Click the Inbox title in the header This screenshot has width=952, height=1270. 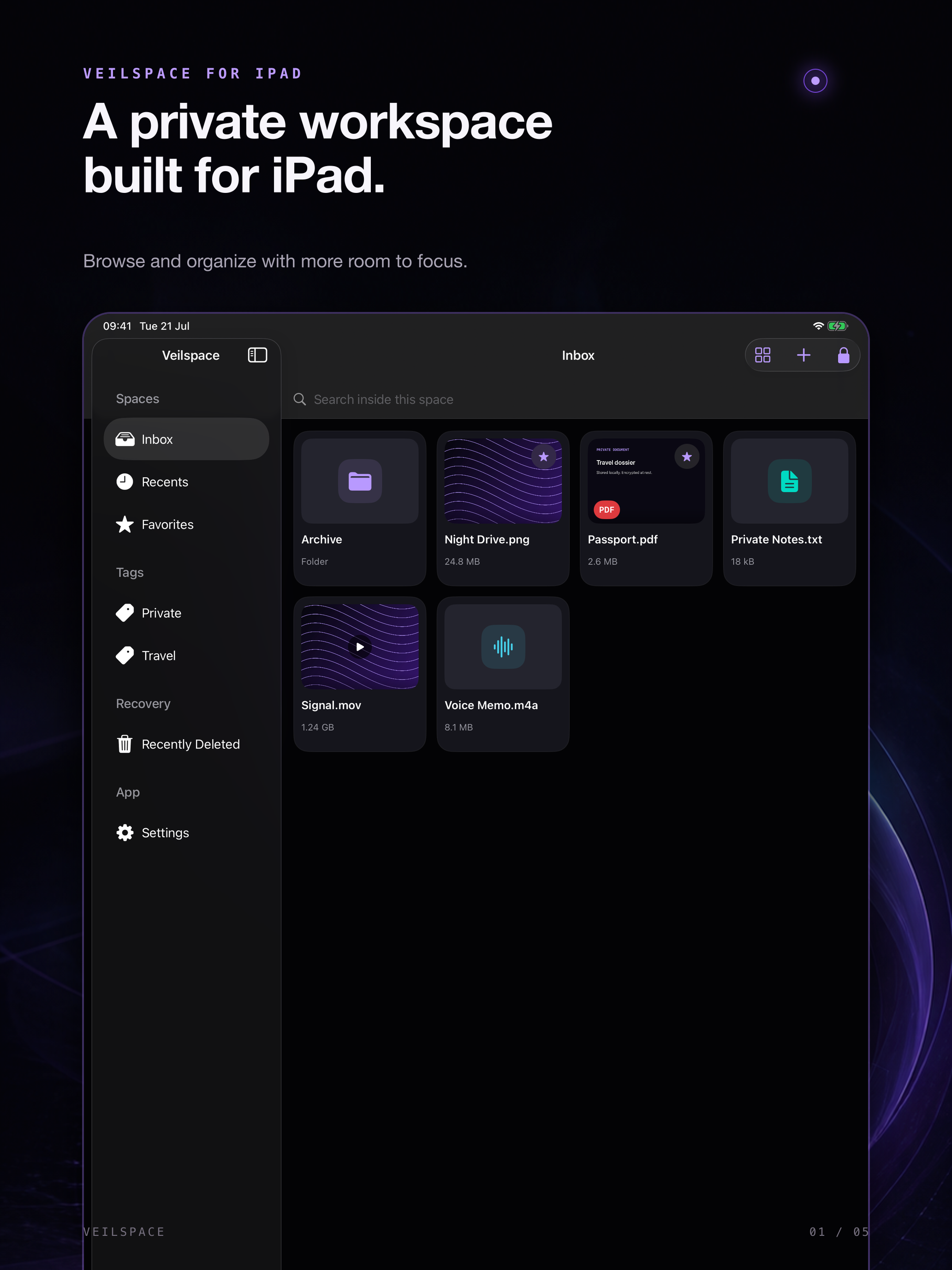pyautogui.click(x=578, y=355)
